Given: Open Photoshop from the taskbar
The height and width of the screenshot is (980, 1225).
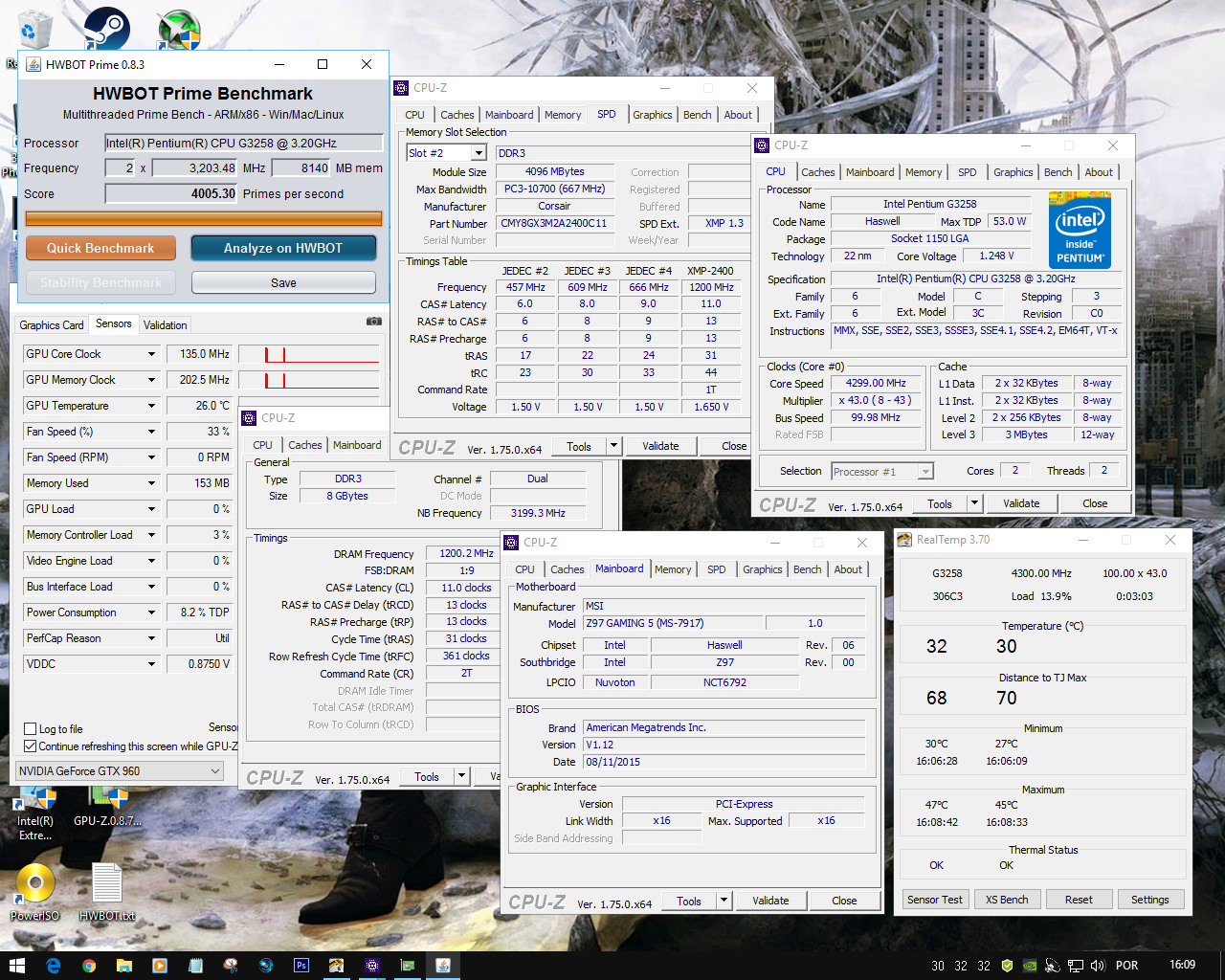Looking at the screenshot, I should click(x=301, y=966).
